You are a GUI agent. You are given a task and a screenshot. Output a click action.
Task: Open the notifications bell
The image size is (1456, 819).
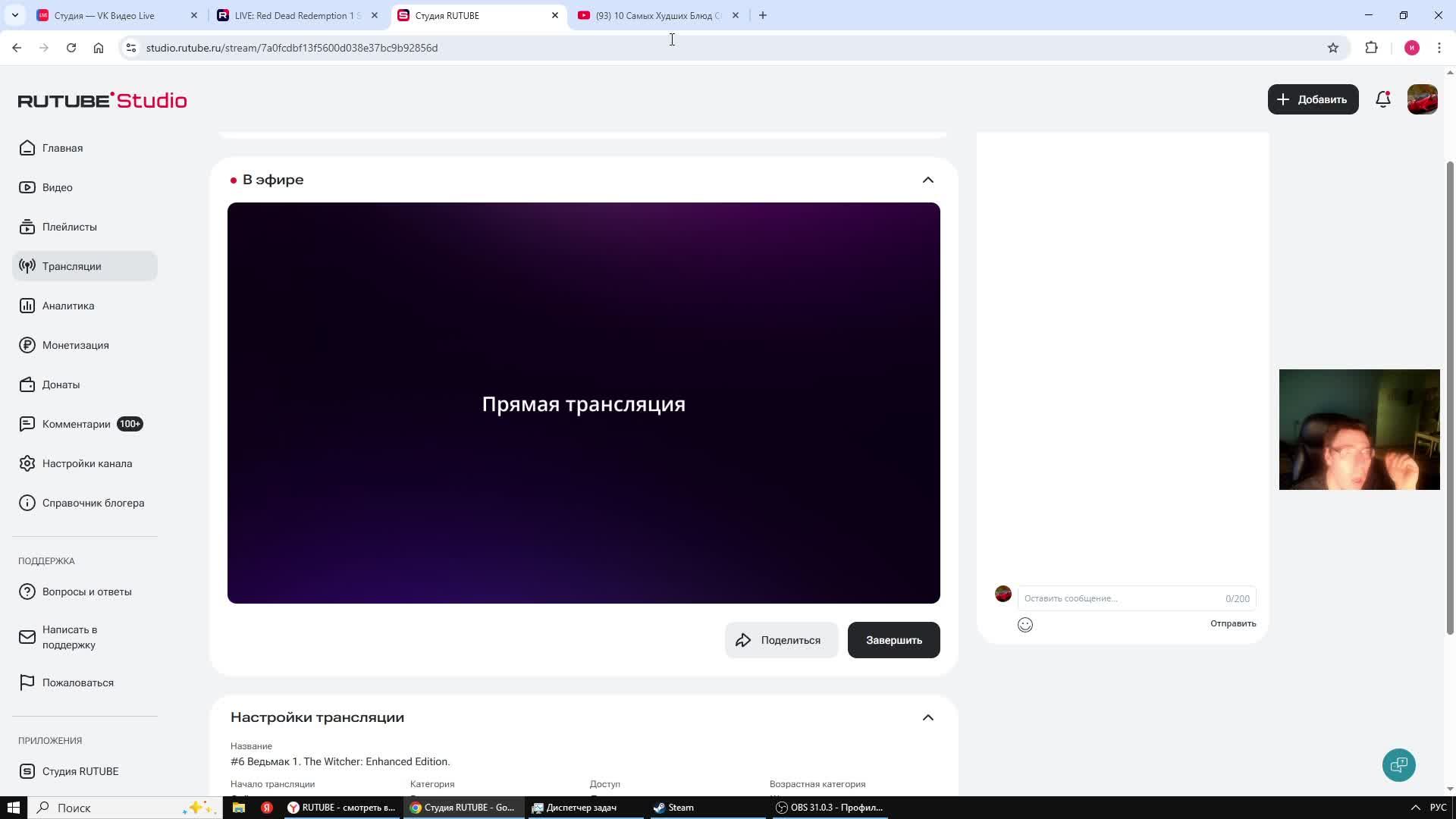(x=1382, y=99)
